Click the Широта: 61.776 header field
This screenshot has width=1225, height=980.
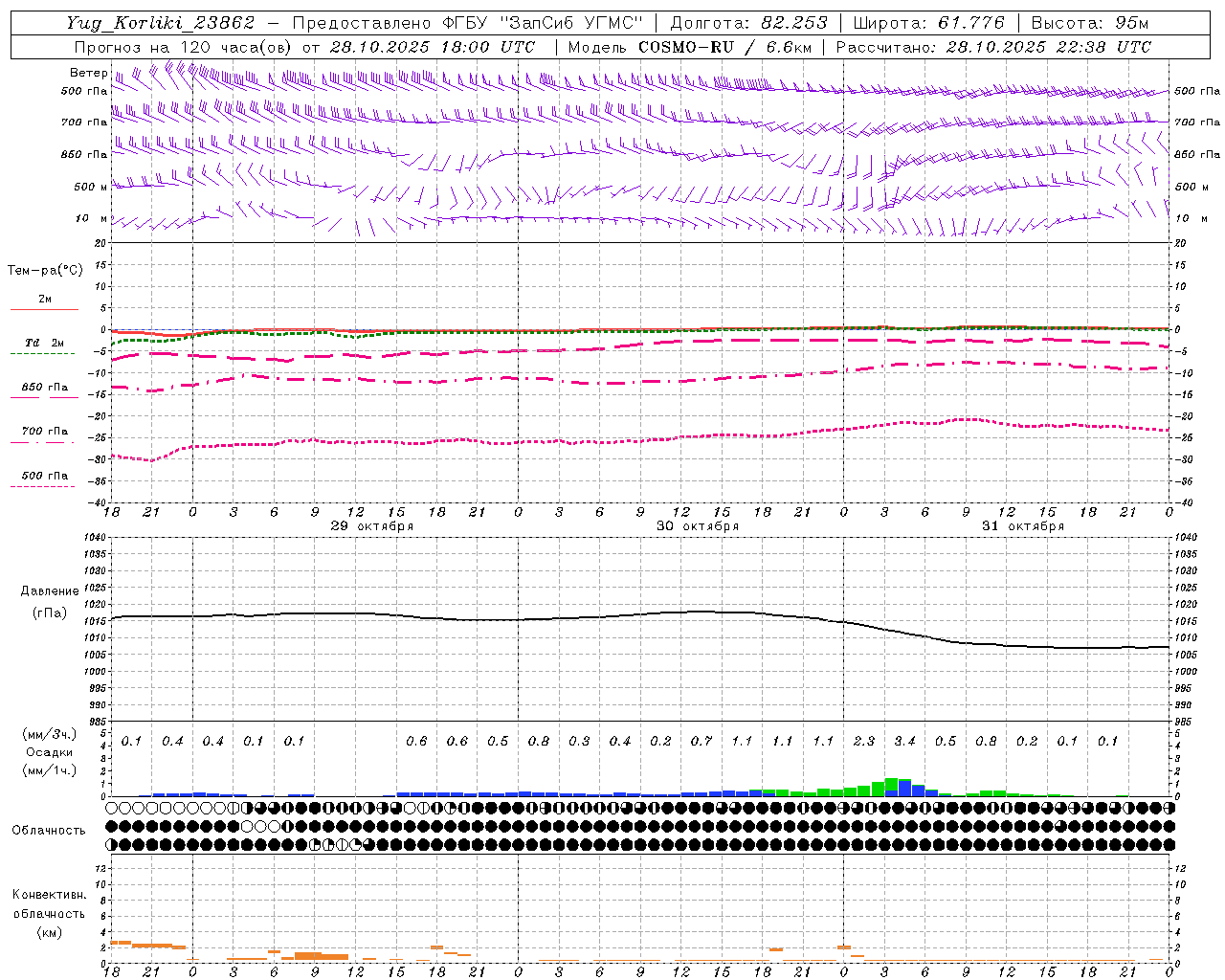pos(928,22)
